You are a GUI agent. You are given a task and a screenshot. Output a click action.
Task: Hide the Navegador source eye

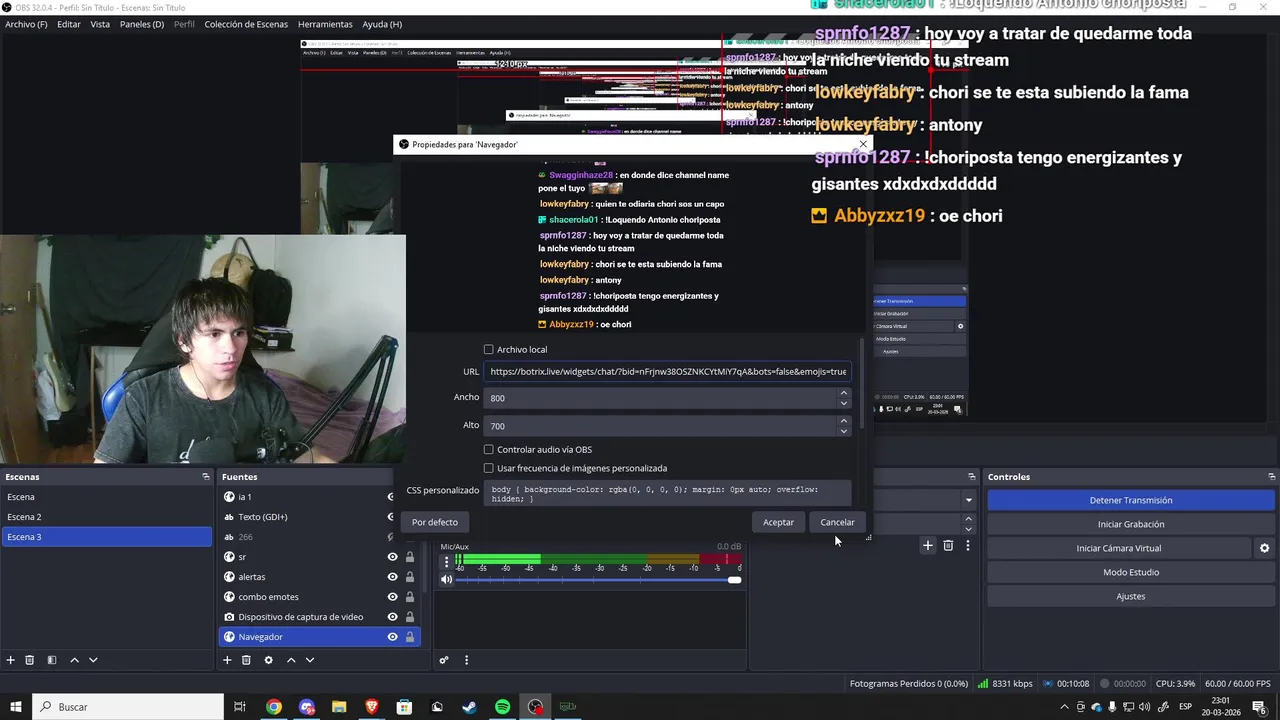click(392, 637)
